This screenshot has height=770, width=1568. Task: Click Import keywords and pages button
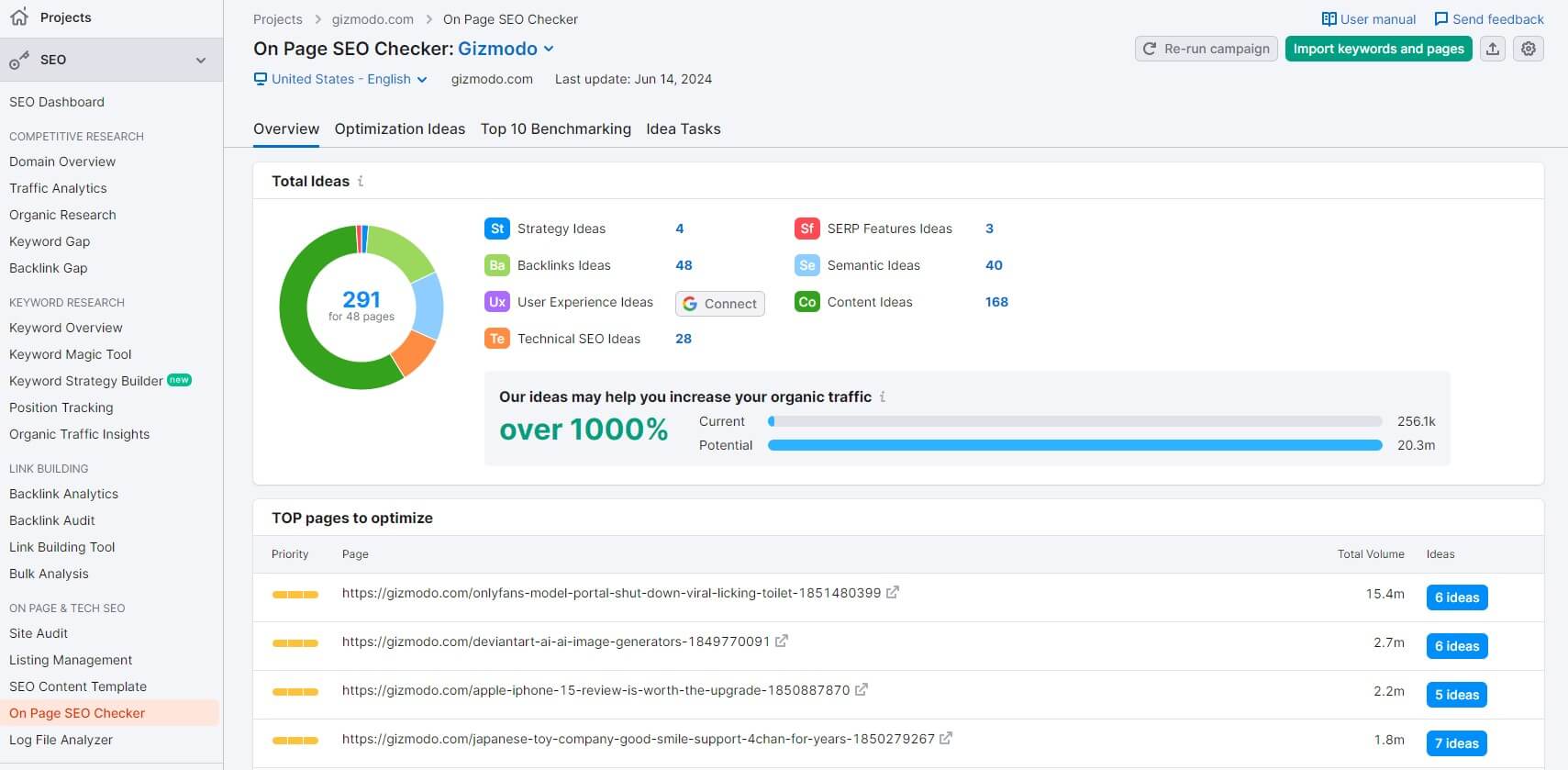point(1379,49)
